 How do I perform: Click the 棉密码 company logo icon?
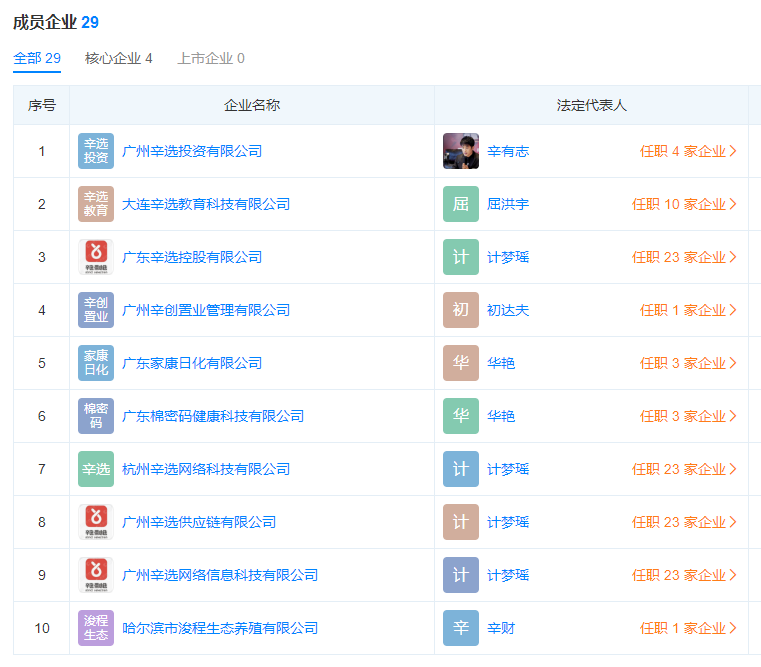click(96, 416)
